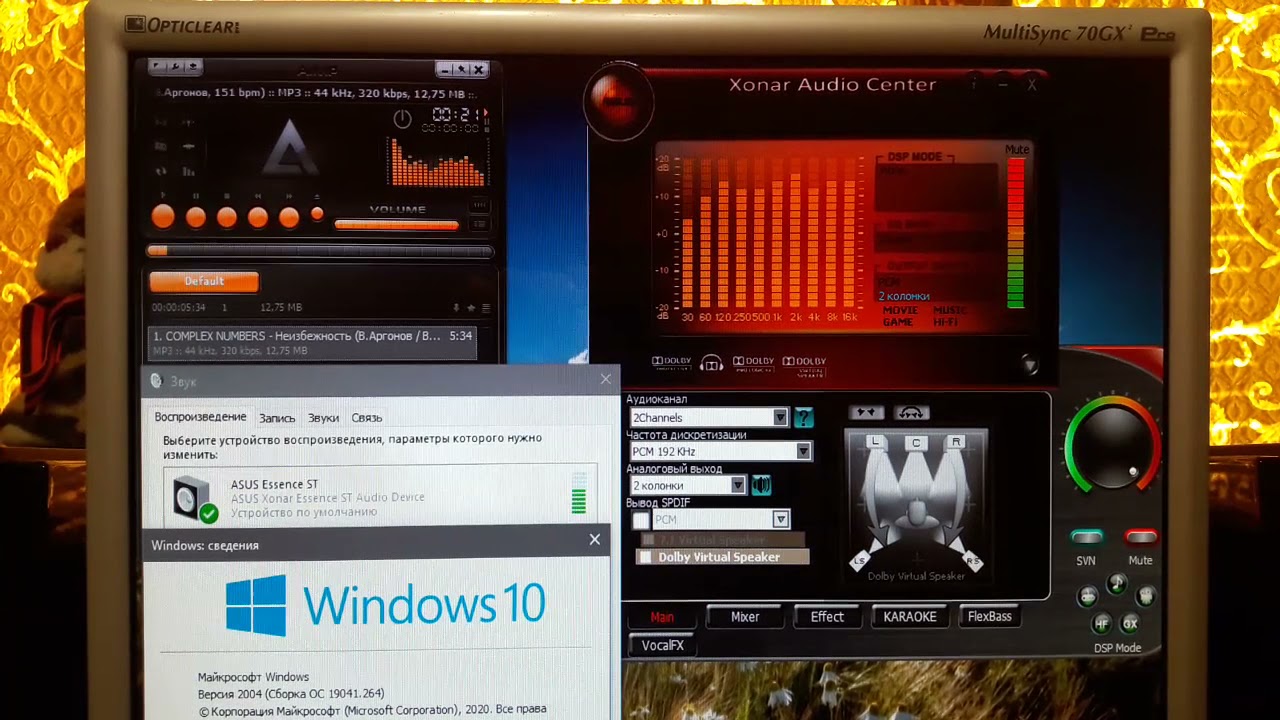Click the Xonar ASUS round logo button
The width and height of the screenshot is (1280, 720).
[620, 100]
